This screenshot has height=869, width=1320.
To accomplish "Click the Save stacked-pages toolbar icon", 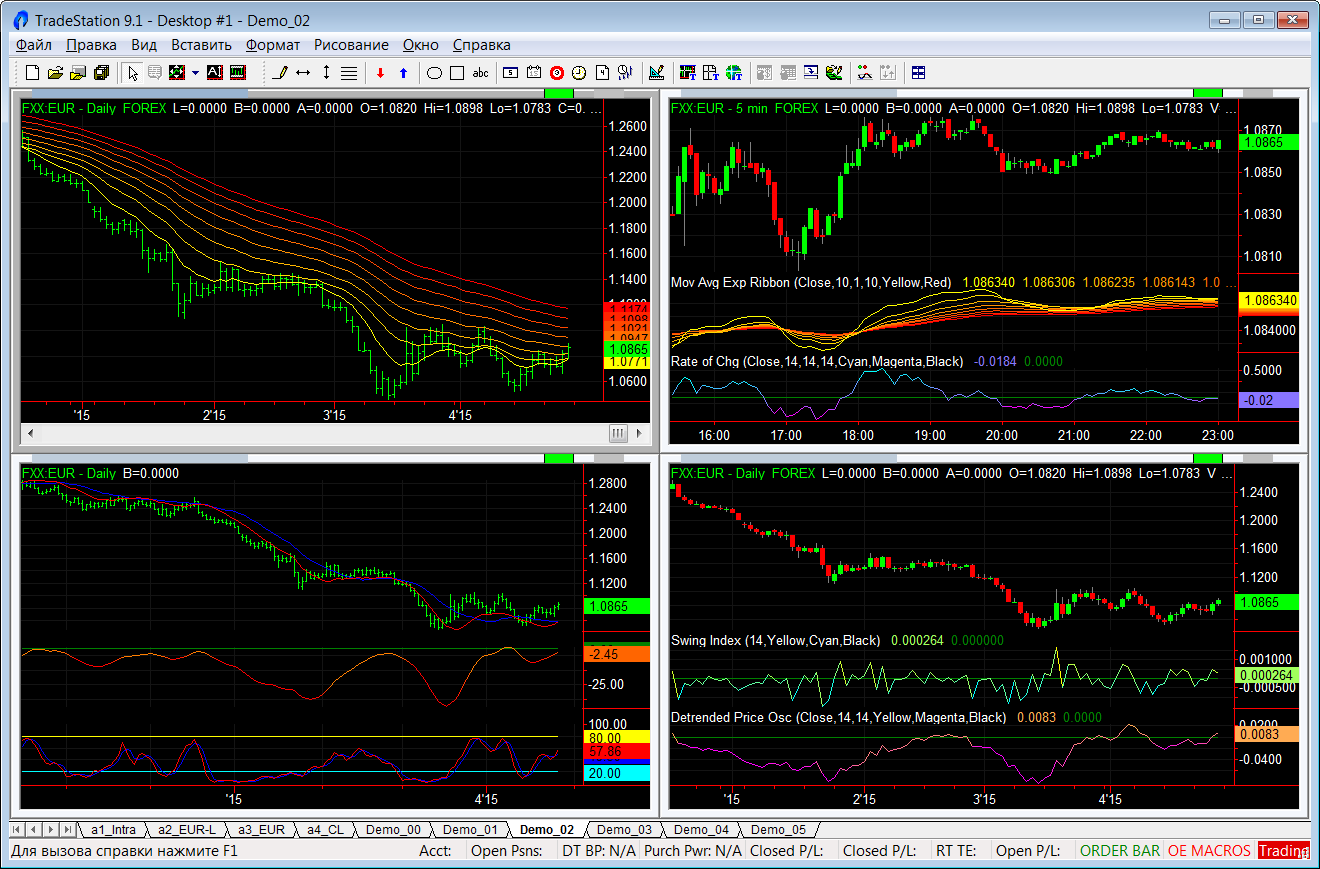I will pos(101,72).
